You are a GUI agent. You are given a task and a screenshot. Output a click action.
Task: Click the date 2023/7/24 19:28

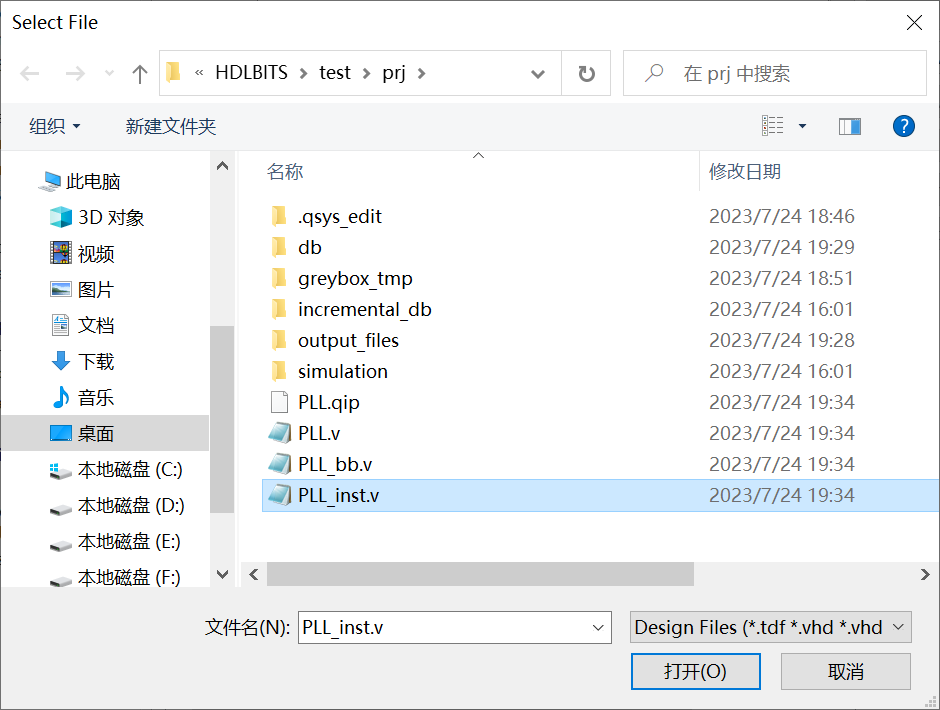[x=782, y=341]
